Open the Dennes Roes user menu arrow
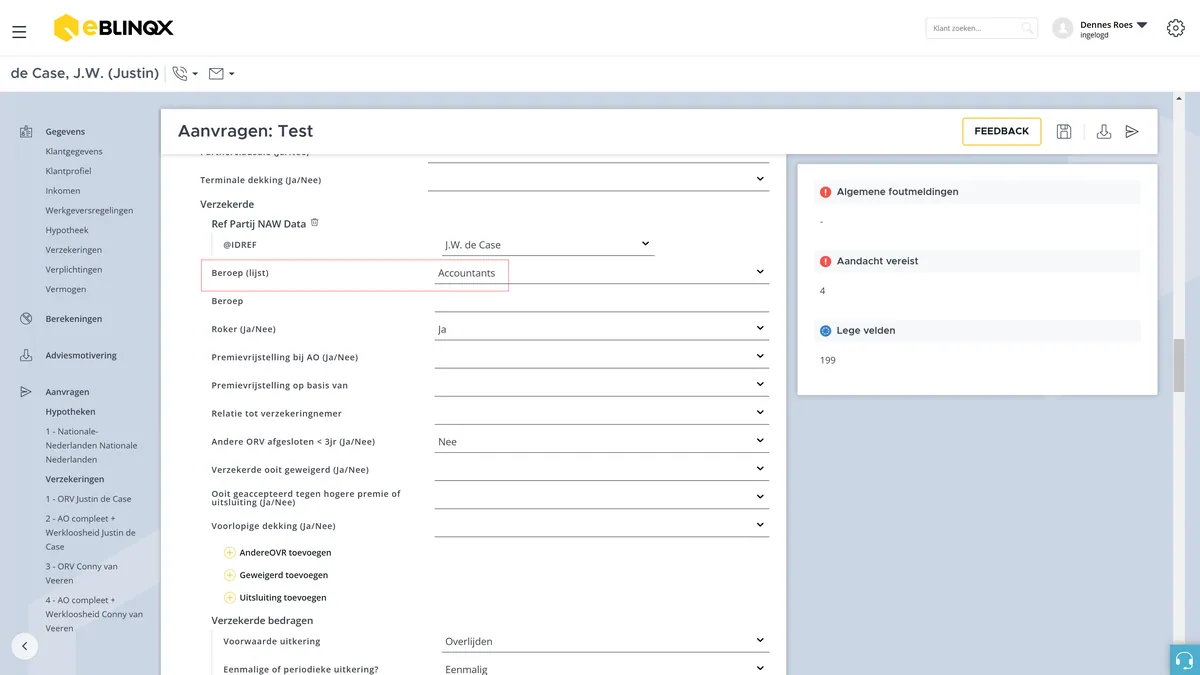Screen dimensions: 1200x675 (1142, 25)
